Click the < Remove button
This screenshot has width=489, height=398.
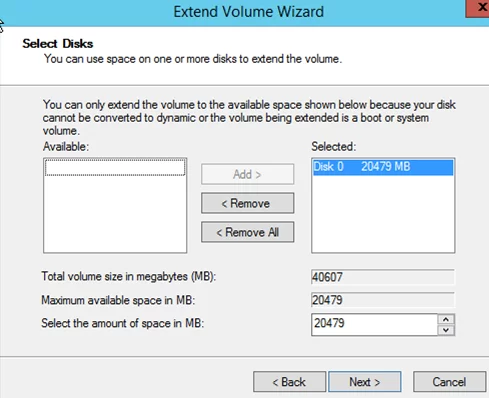click(248, 203)
